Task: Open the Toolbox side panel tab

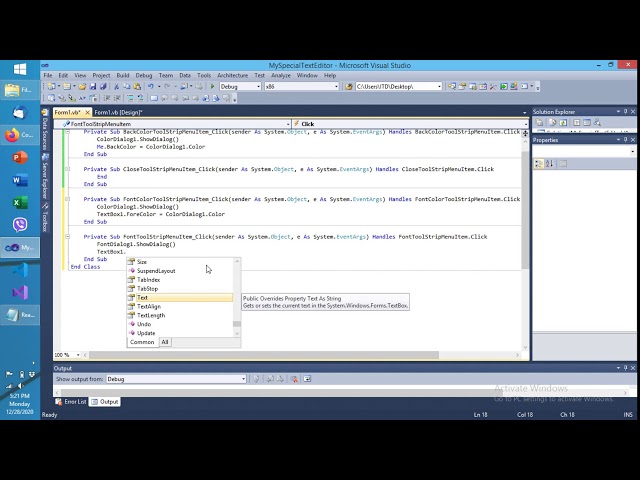Action: 45,218
